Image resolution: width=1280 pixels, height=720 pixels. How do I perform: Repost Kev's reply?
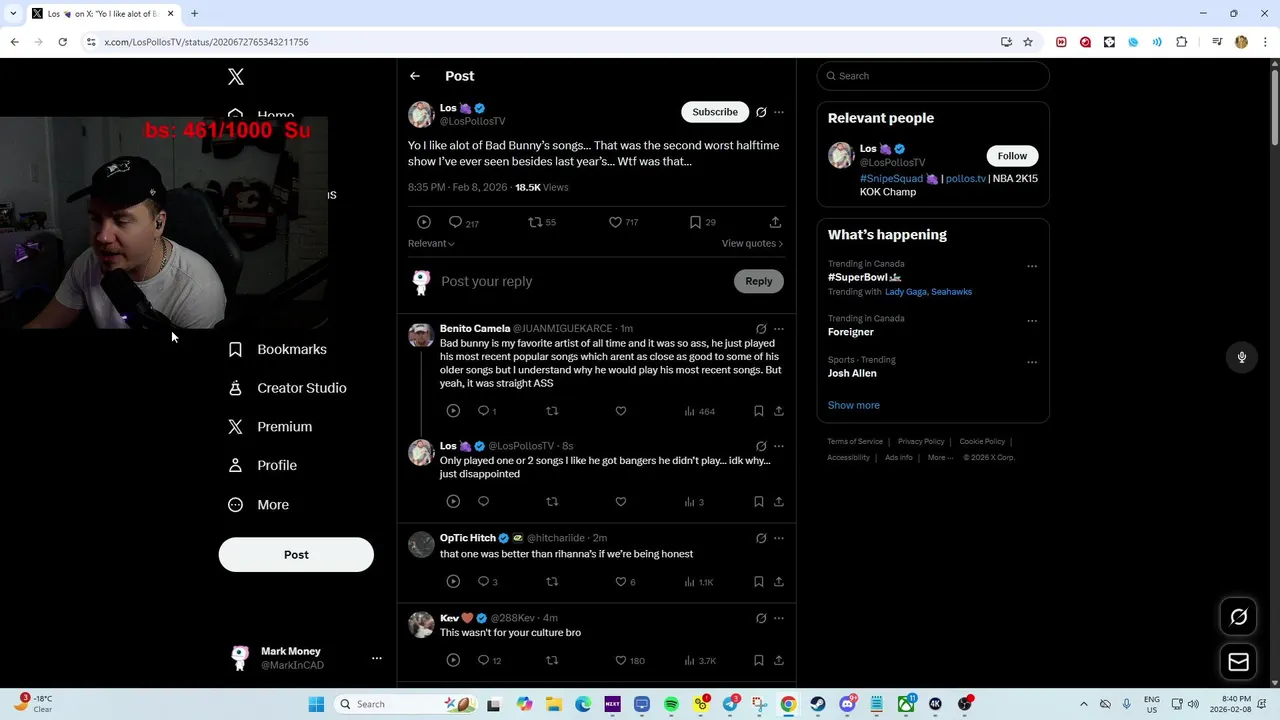click(x=551, y=661)
